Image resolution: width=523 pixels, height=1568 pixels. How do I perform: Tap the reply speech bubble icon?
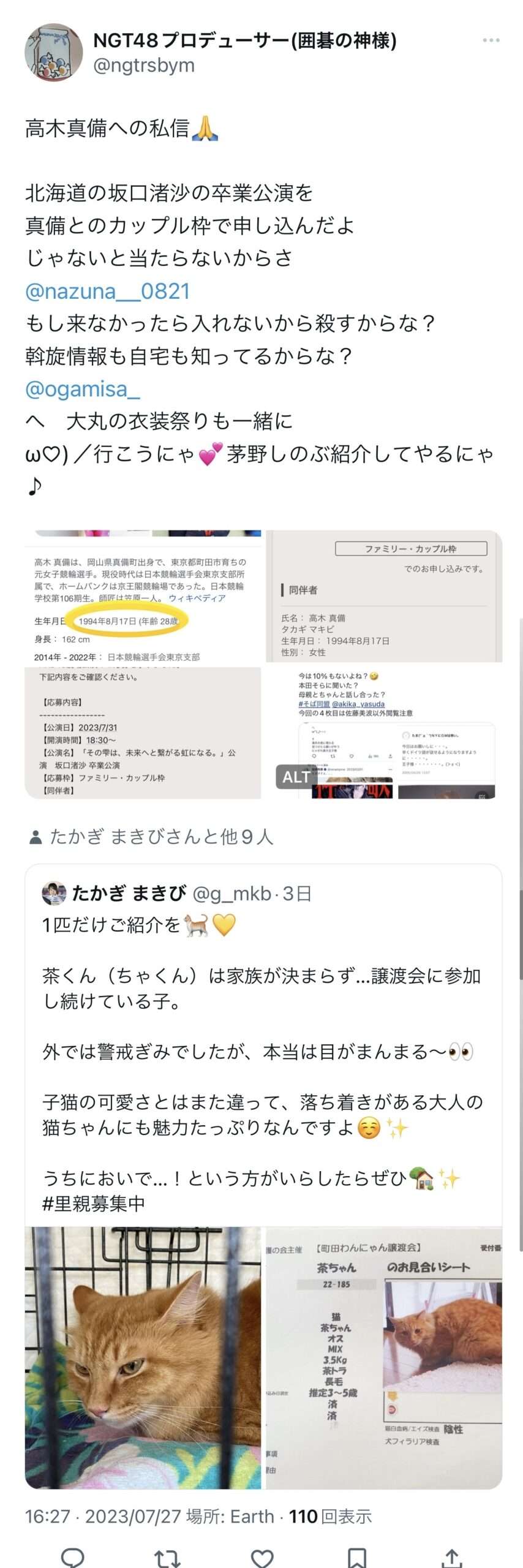tap(73, 1556)
